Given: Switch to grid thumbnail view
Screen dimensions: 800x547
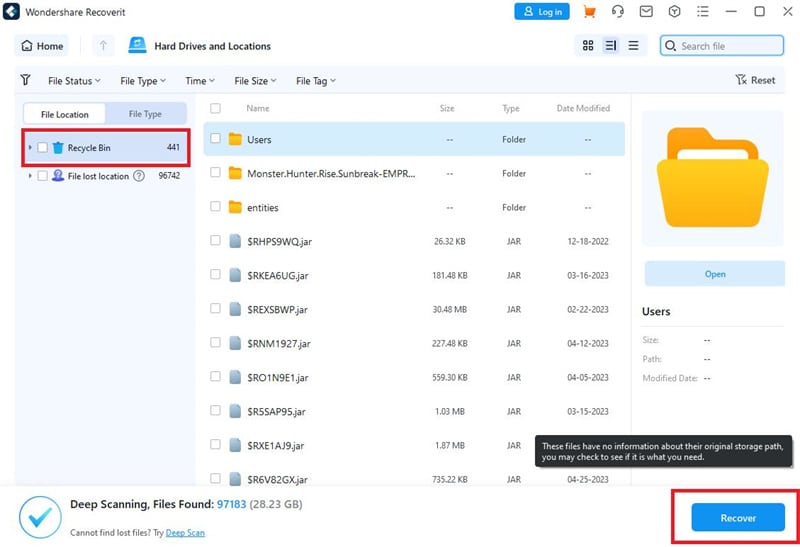Looking at the screenshot, I should tap(588, 46).
